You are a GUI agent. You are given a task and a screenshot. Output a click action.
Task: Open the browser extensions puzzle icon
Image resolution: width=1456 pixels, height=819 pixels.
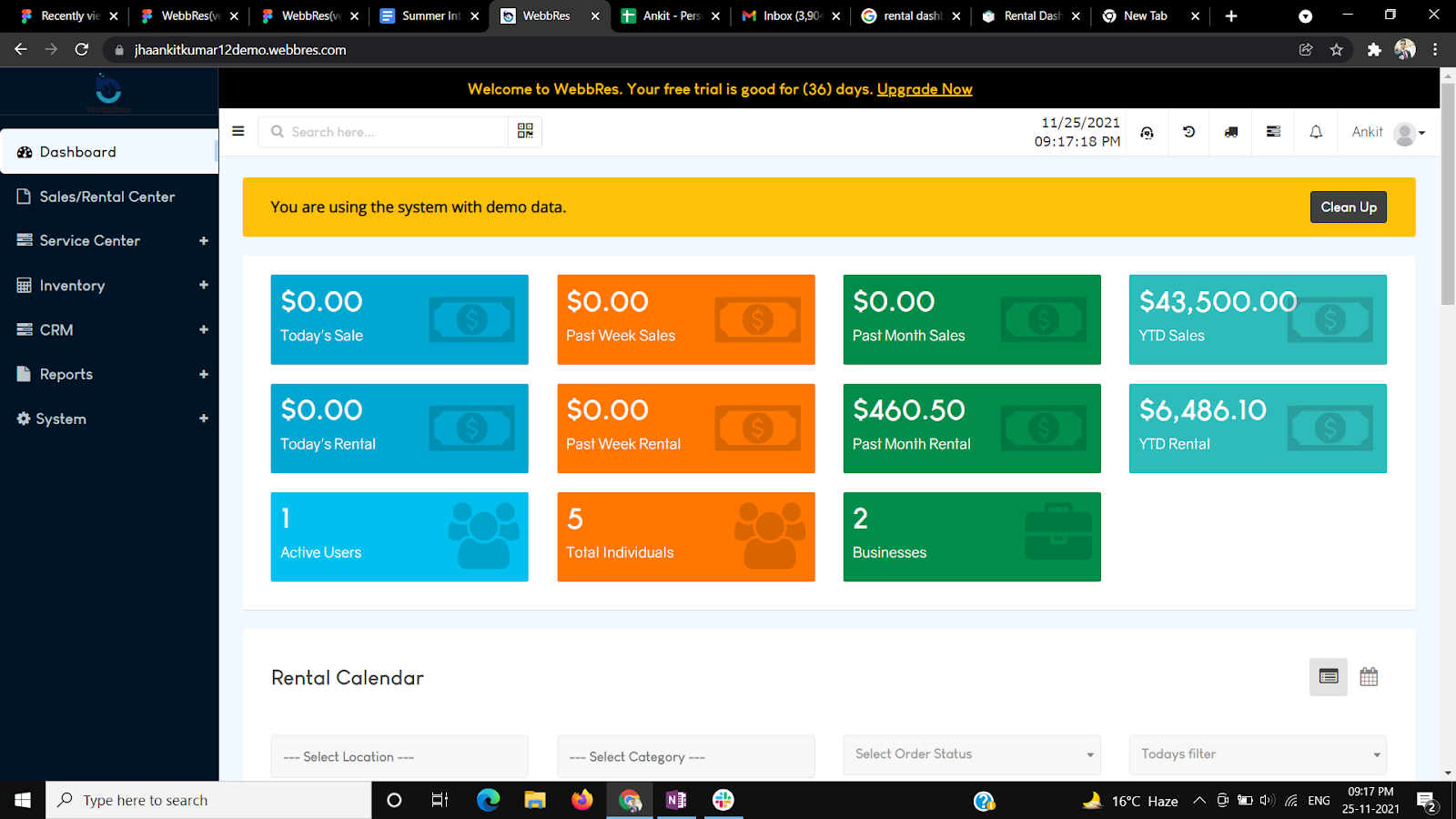click(1374, 50)
